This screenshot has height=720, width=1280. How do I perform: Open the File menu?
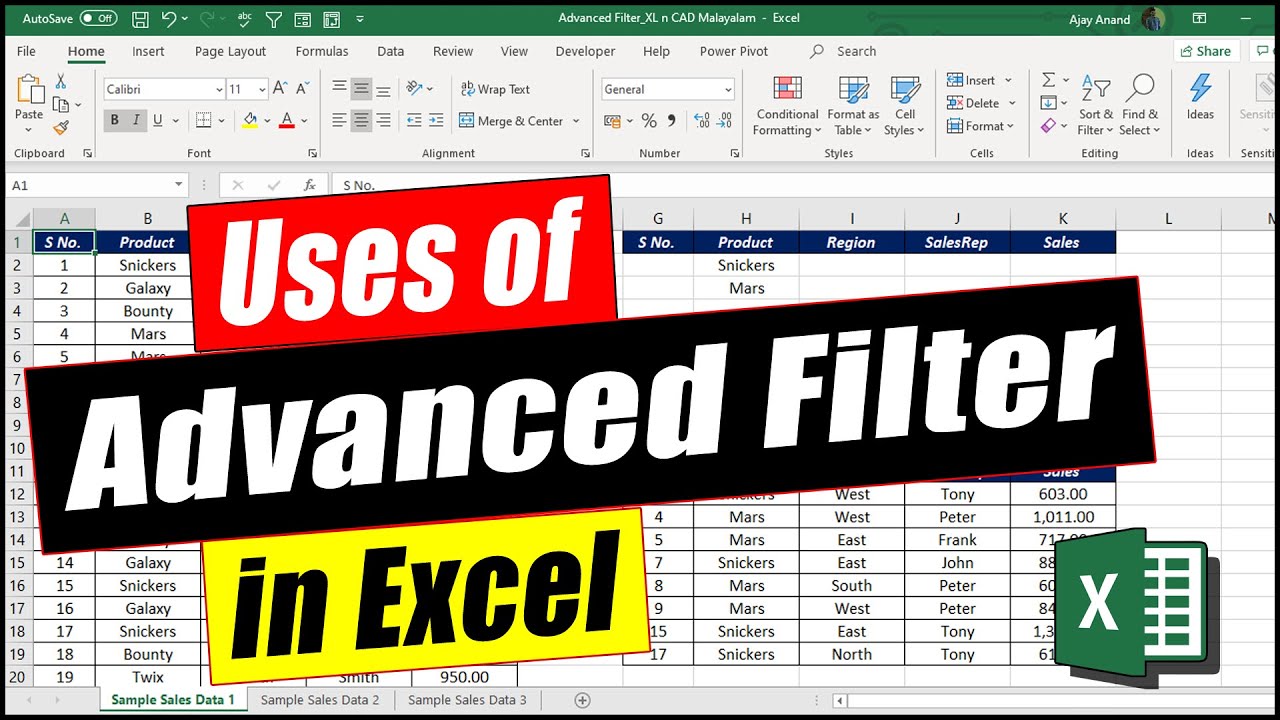coord(27,51)
